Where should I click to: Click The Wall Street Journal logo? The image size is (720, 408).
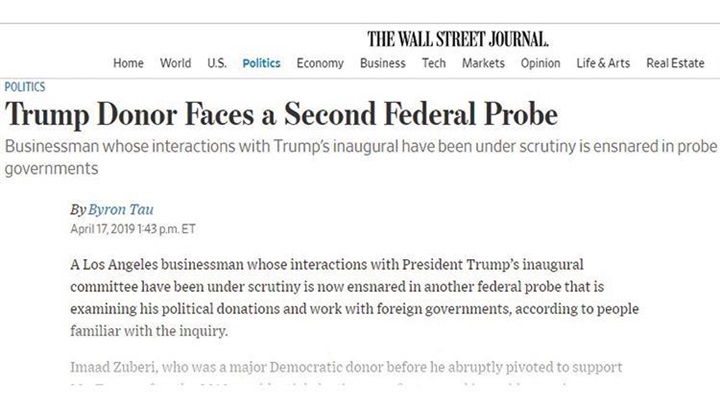458,39
